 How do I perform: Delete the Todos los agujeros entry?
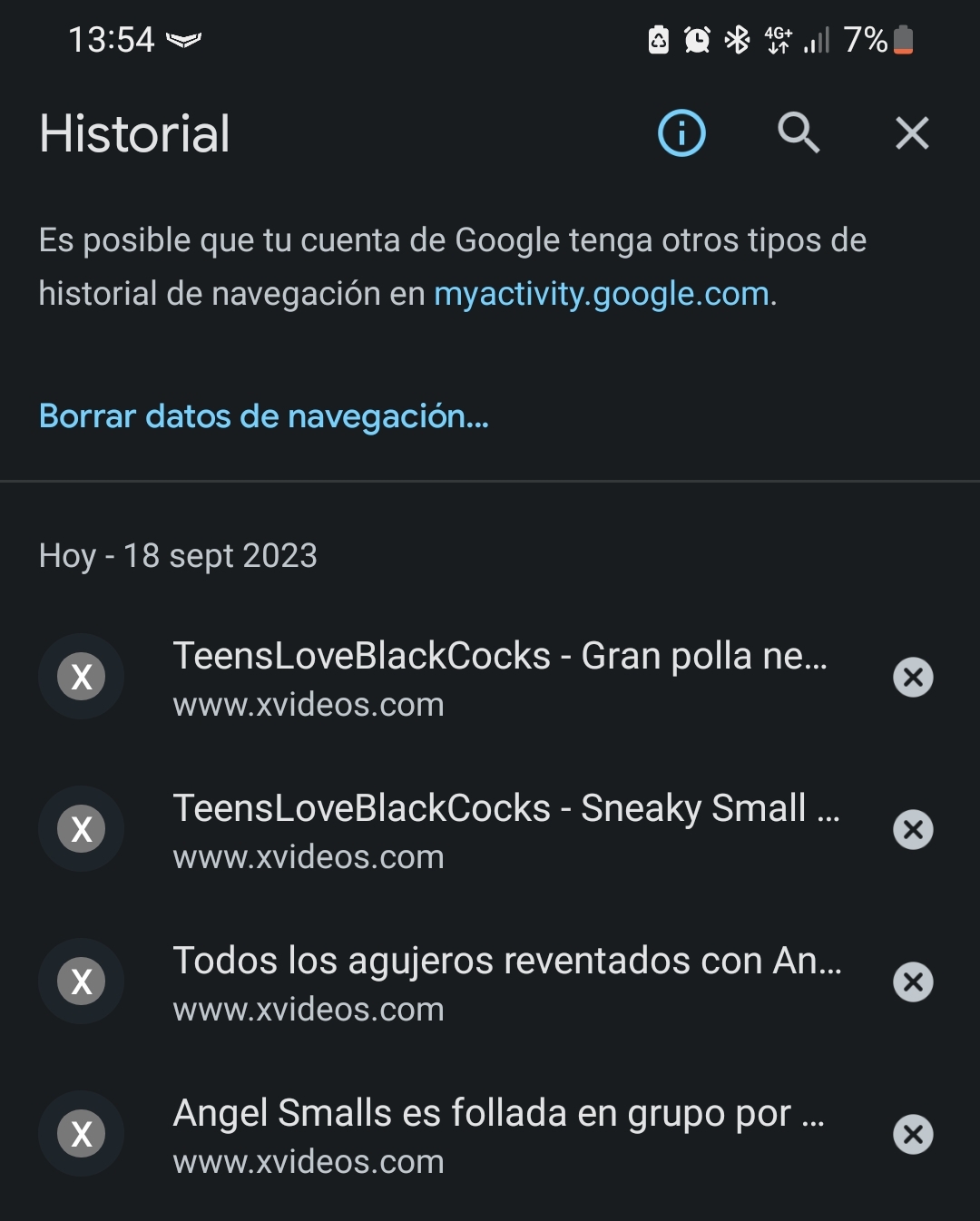913,982
